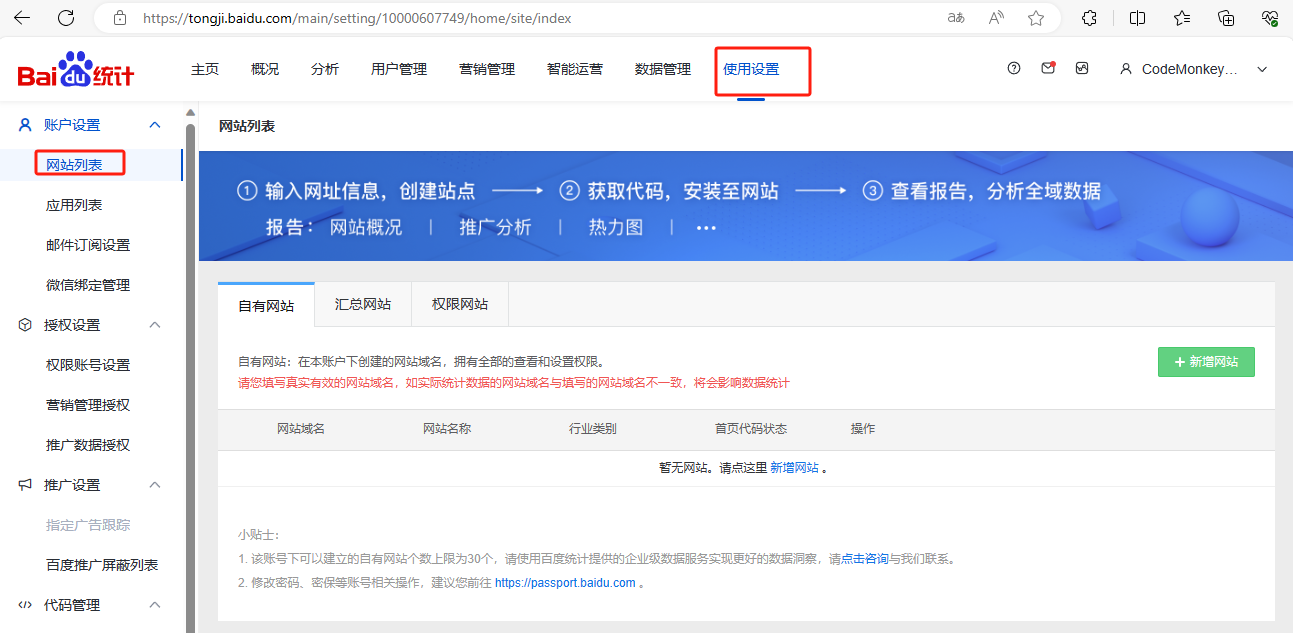Click the user avatar icon beside CodeMonkey
This screenshot has width=1293, height=633.
pos(1126,69)
